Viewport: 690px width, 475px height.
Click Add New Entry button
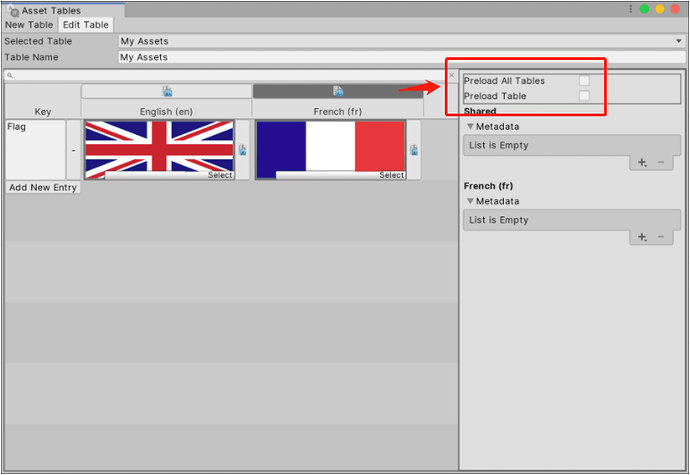tap(43, 188)
